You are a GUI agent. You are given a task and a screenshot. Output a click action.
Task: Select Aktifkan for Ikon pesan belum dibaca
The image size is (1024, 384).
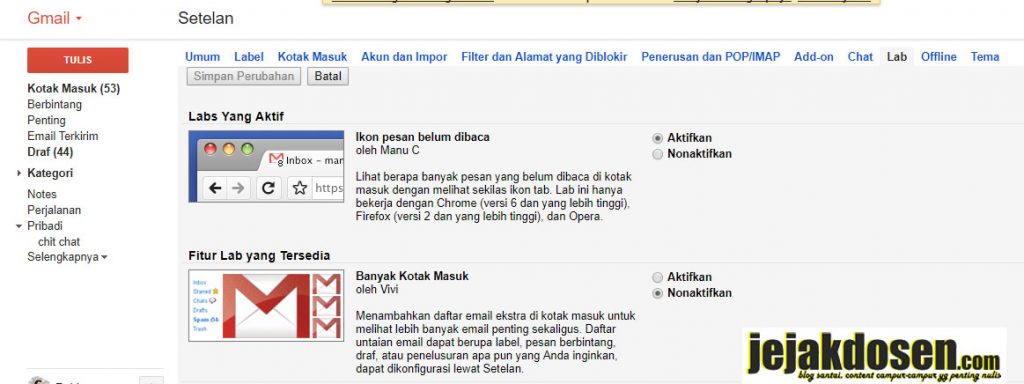[x=658, y=138]
